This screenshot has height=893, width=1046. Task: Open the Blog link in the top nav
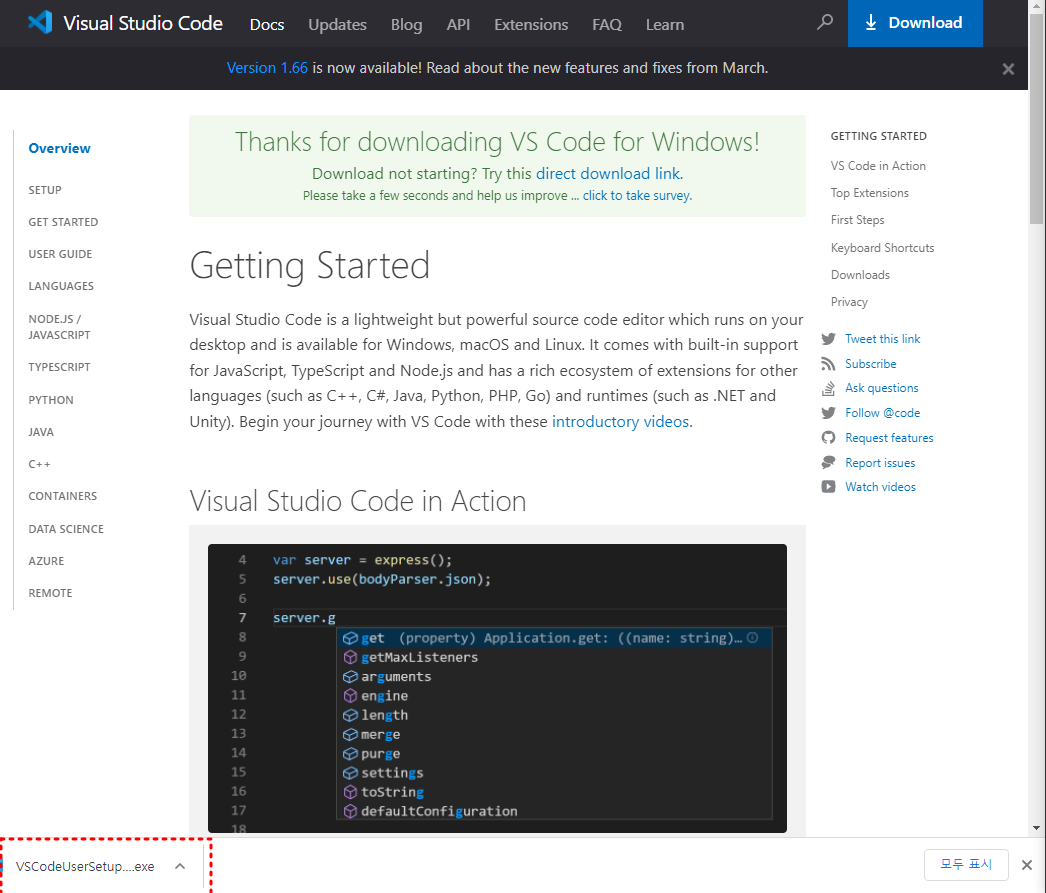406,25
